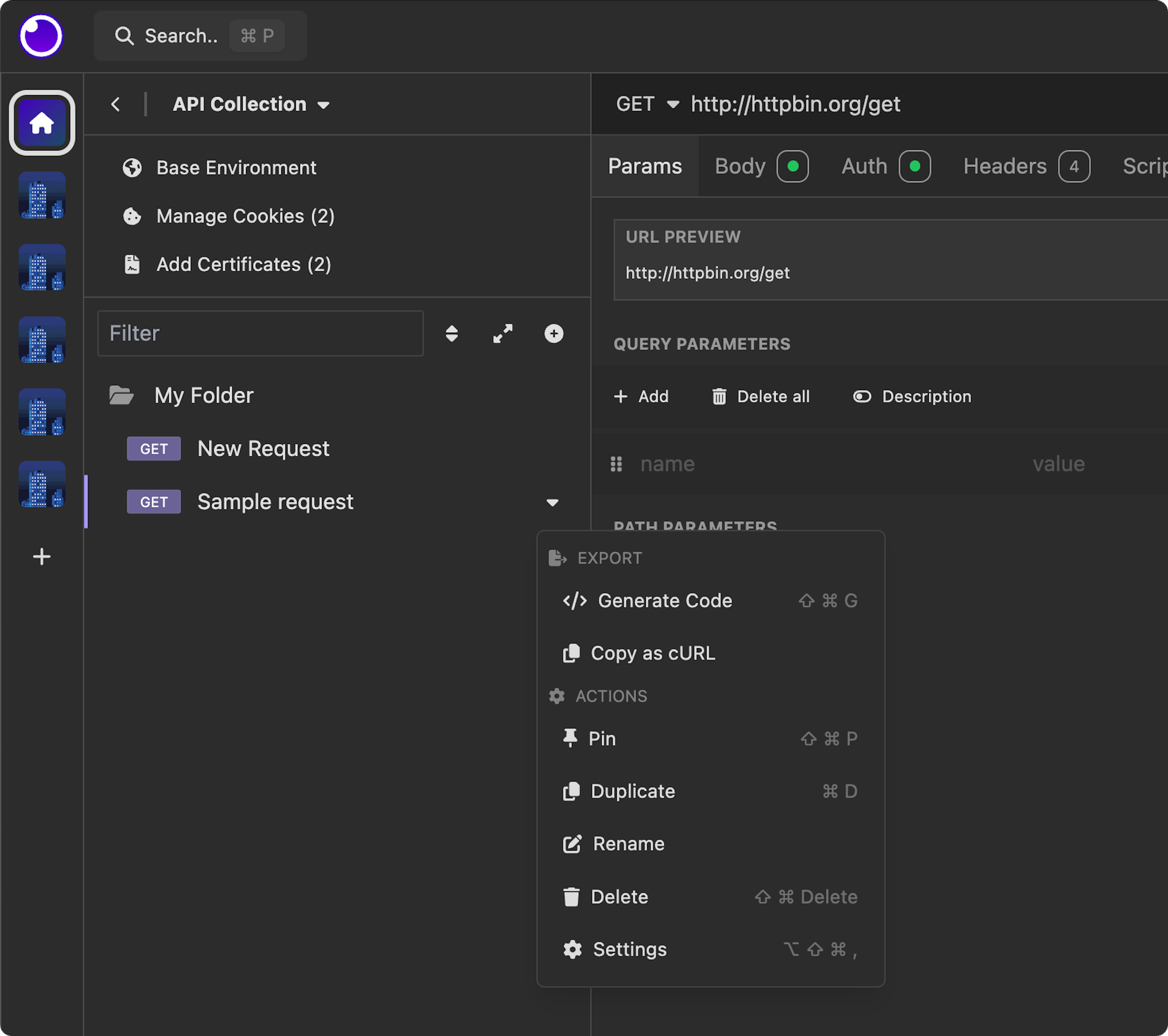
Task: Click the back chevron arrow
Action: pyautogui.click(x=115, y=105)
